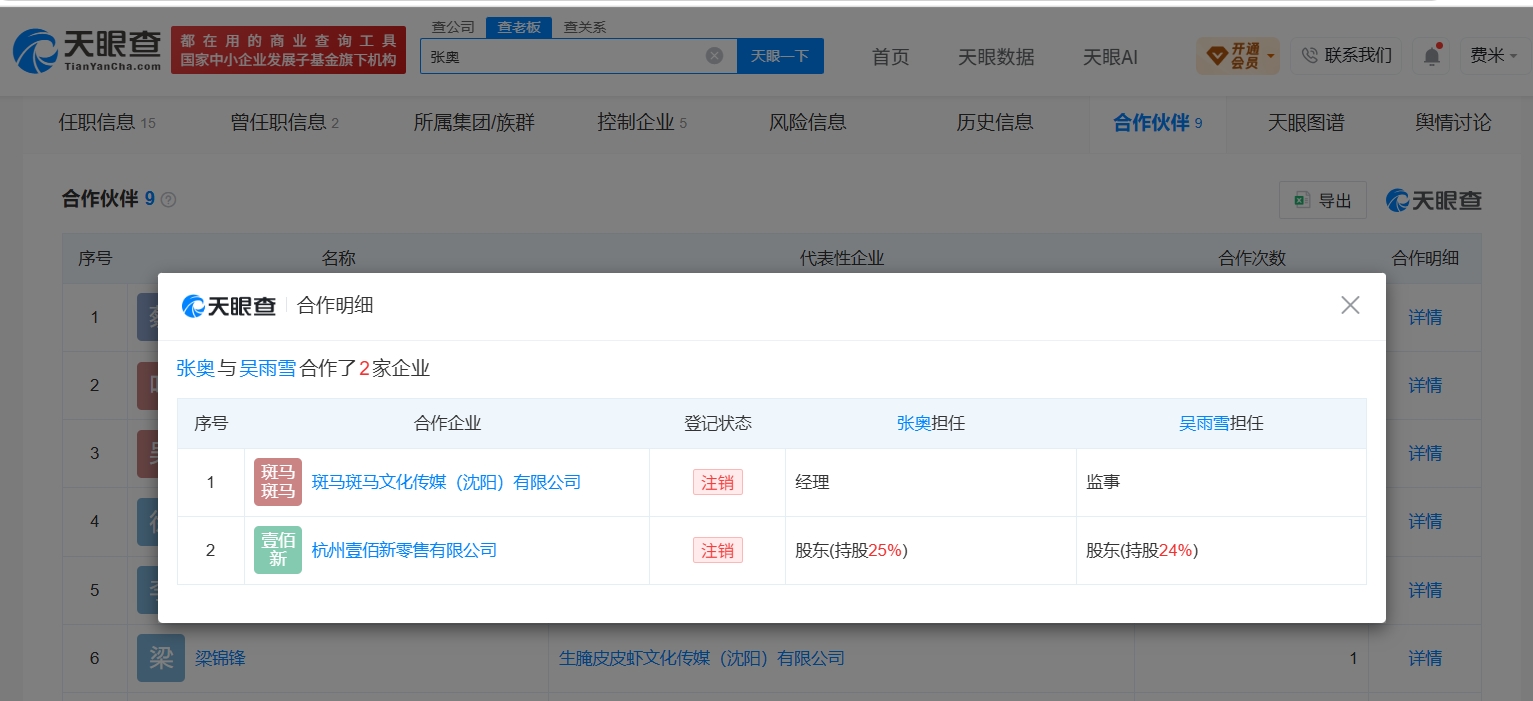The image size is (1533, 701).
Task: Go to 所属集团/族群 tab
Action: click(474, 123)
